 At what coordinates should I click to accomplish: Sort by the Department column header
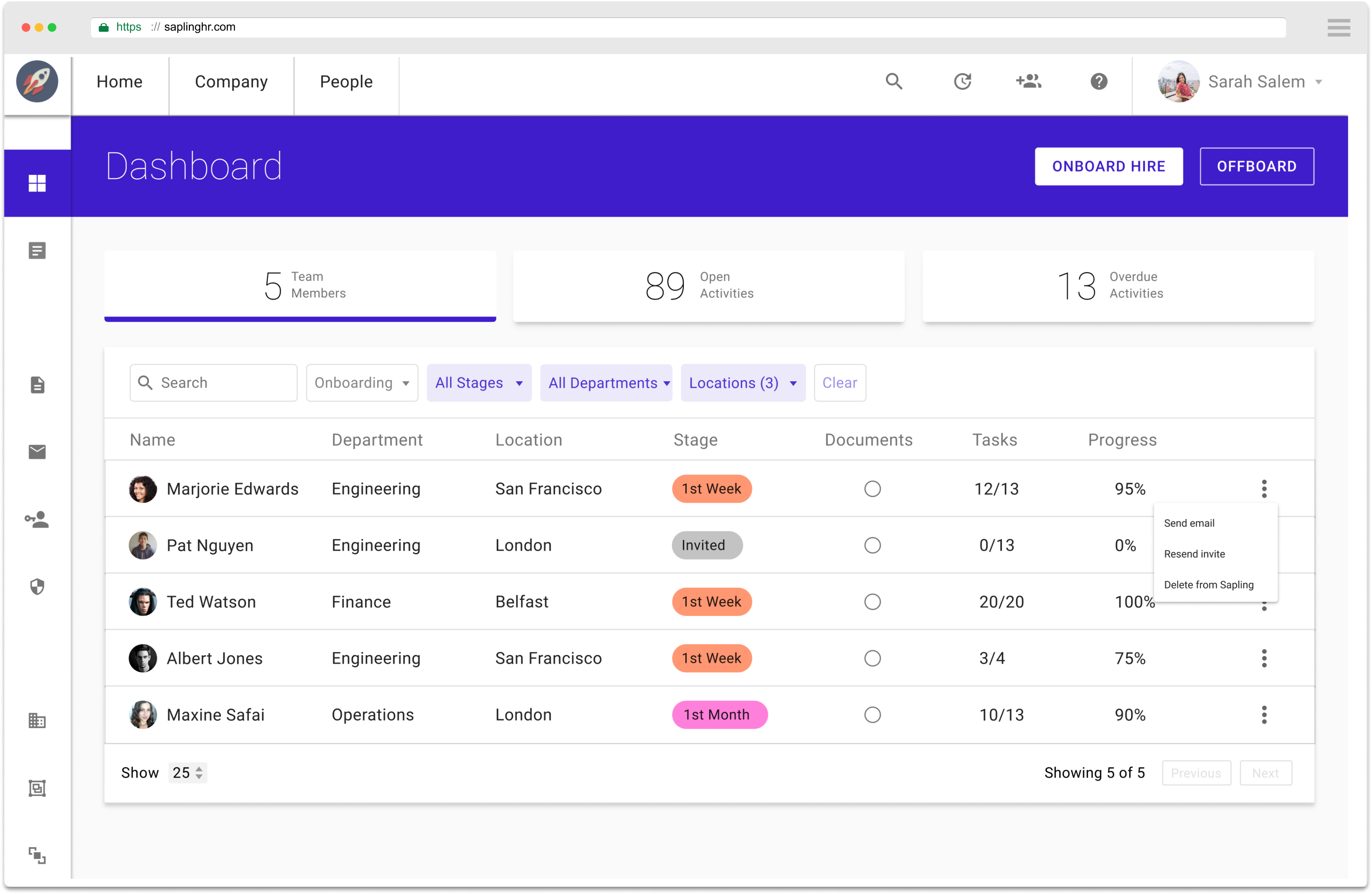377,440
